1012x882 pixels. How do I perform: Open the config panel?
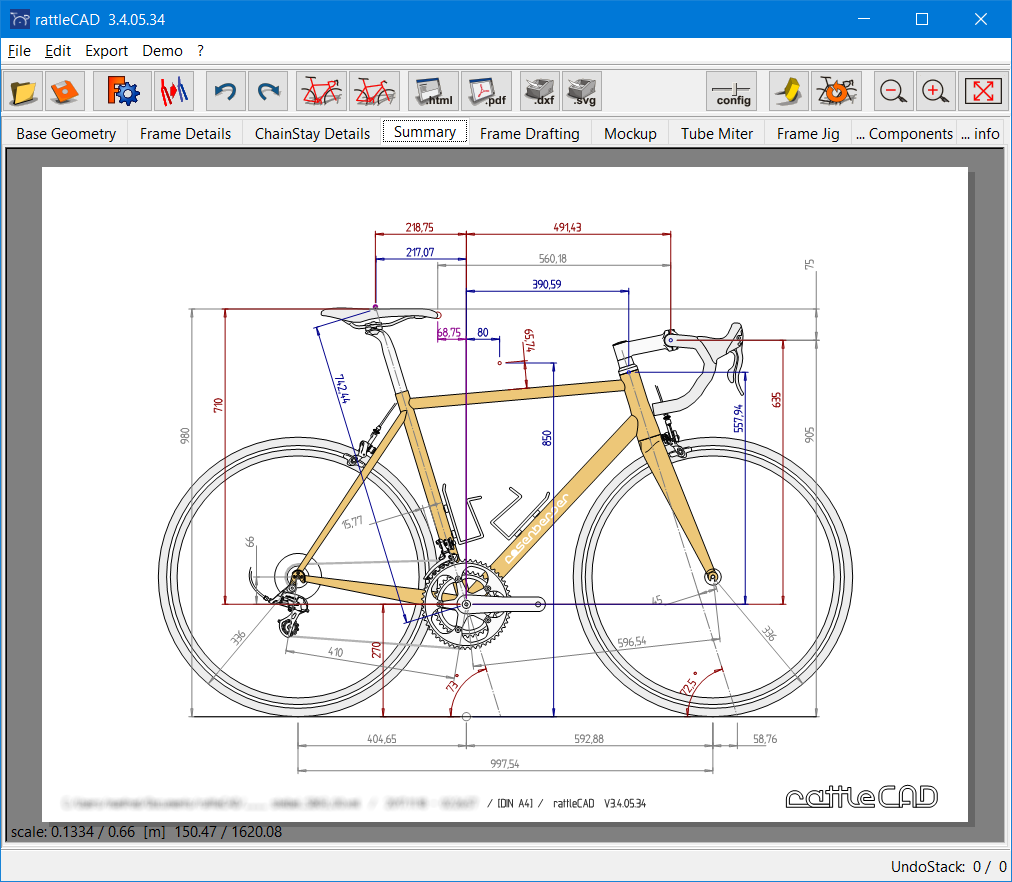pyautogui.click(x=732, y=91)
